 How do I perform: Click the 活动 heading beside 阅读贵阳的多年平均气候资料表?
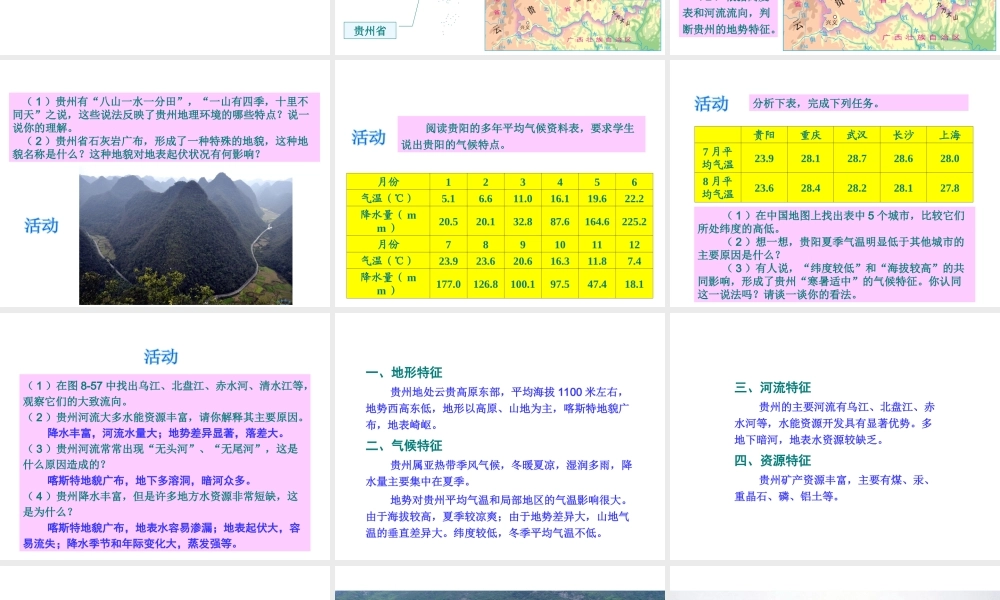369,137
